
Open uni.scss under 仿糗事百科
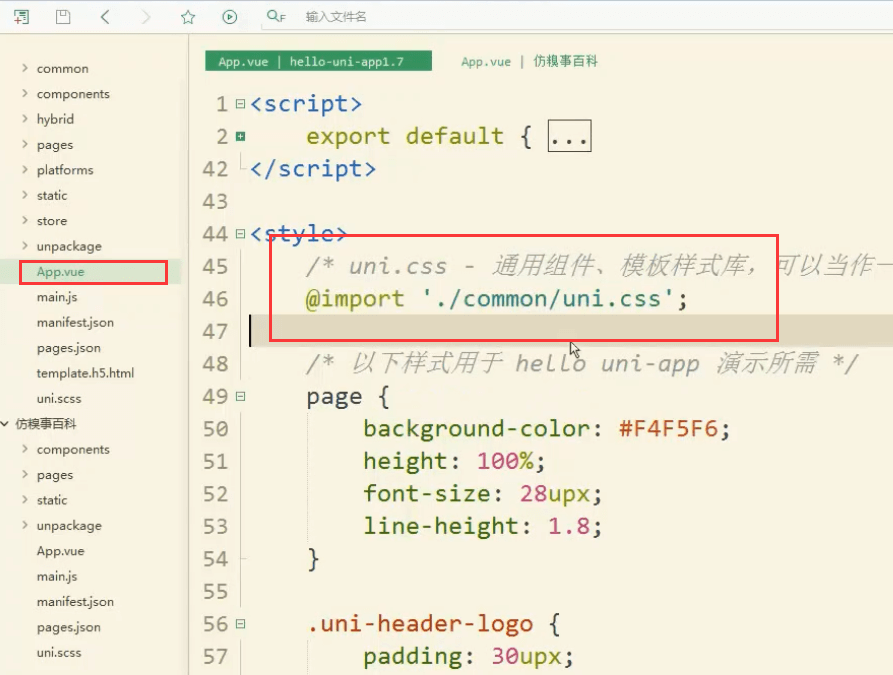[59, 653]
